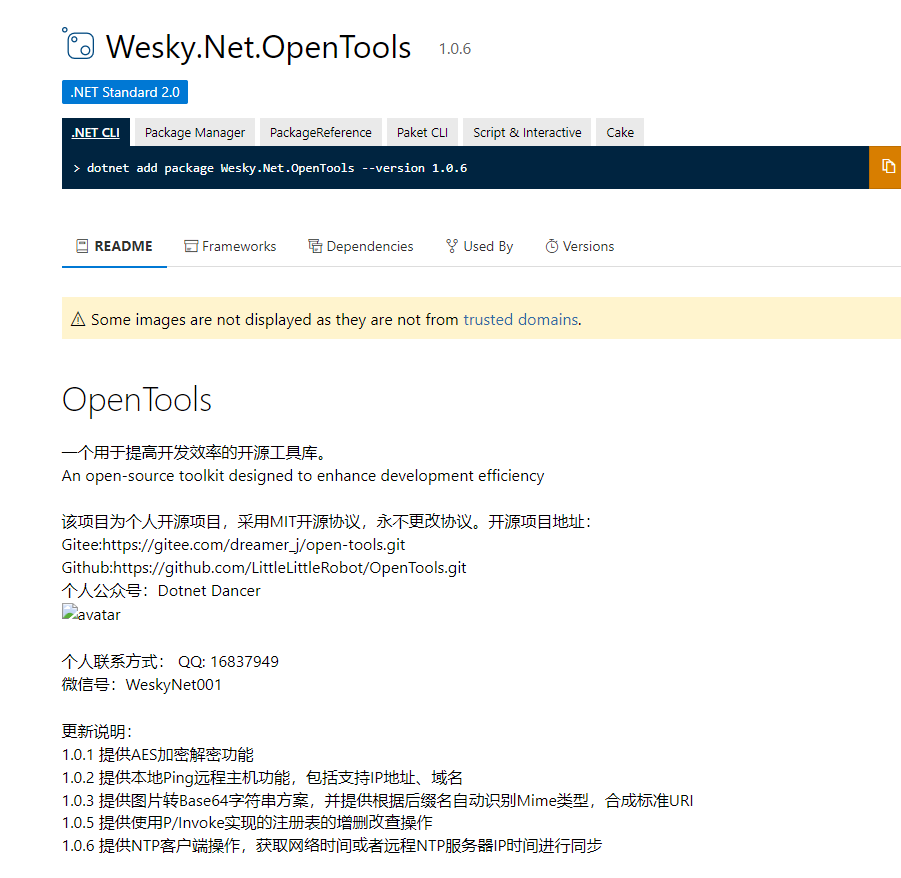The image size is (901, 878).
Task: Click the dotnet add package command text
Action: coord(277,168)
